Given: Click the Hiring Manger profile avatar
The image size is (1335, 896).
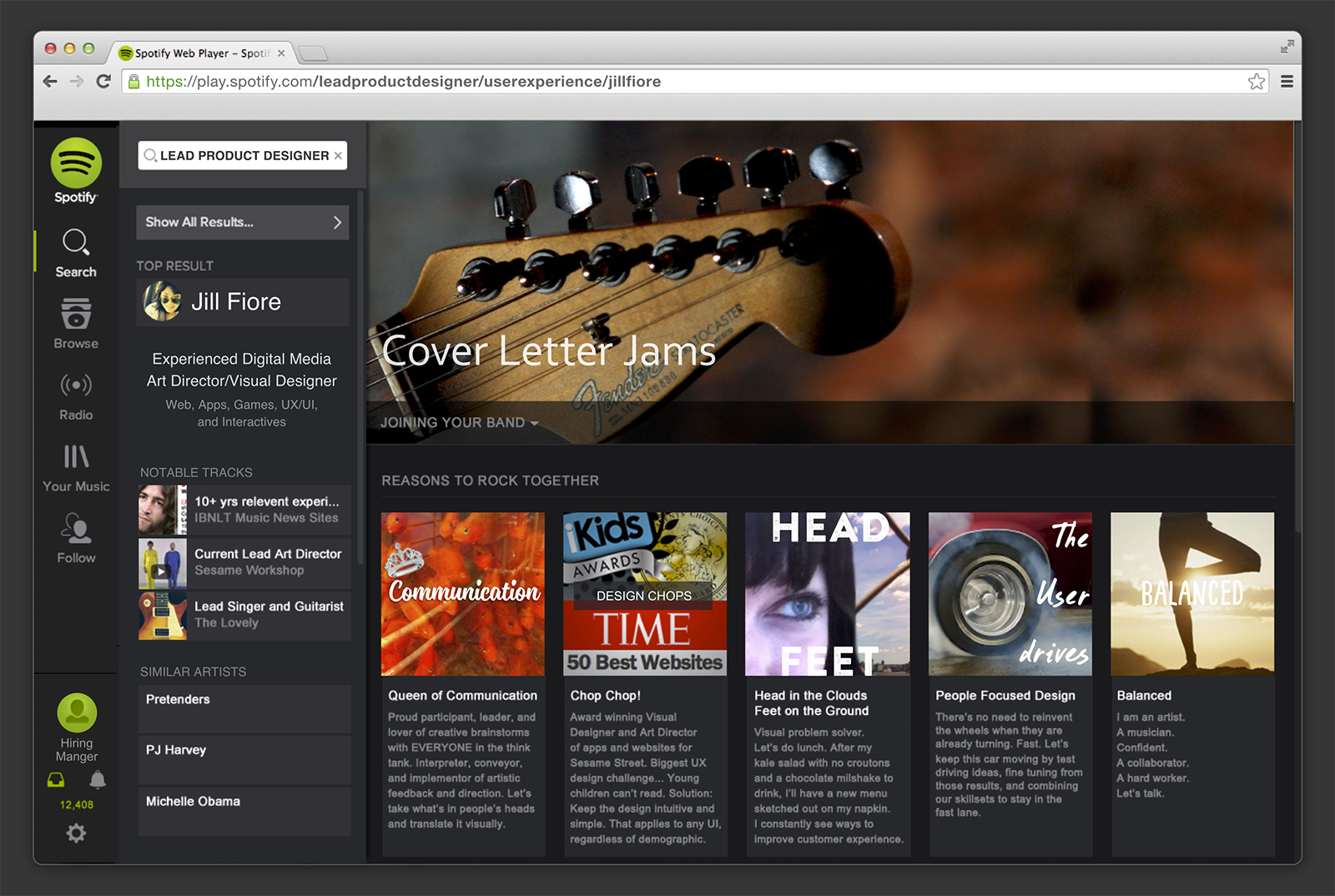Looking at the screenshot, I should click(77, 713).
